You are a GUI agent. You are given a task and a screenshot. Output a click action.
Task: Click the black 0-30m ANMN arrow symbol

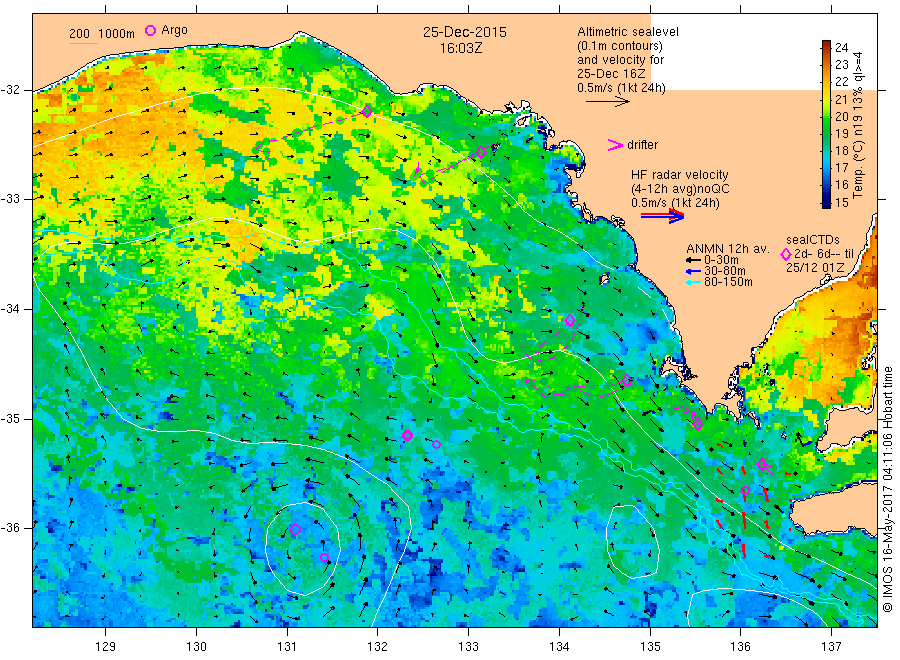click(x=694, y=260)
